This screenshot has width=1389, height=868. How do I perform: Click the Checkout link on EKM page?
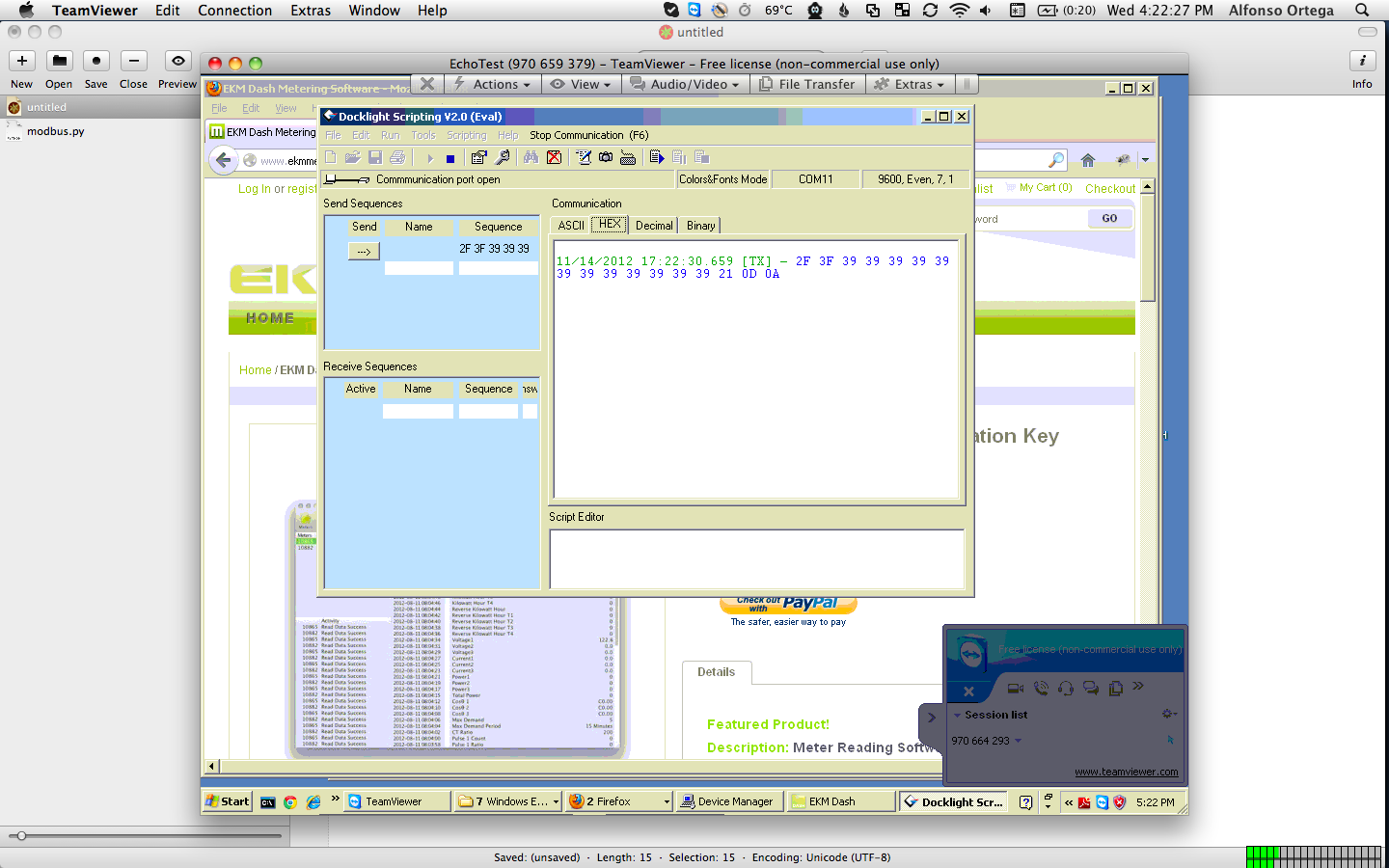point(1110,189)
